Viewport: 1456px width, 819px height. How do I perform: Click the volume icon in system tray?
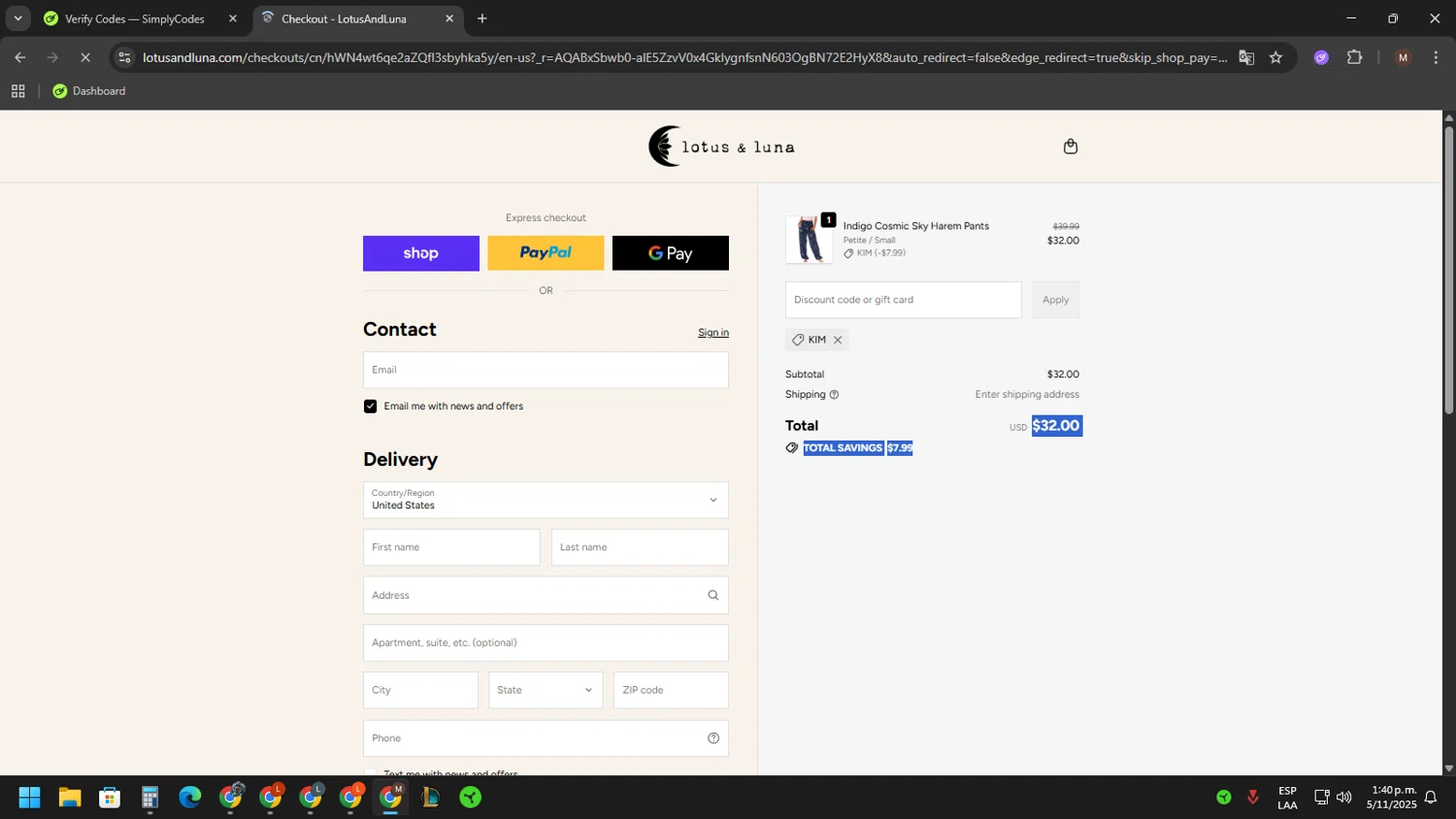click(x=1344, y=798)
